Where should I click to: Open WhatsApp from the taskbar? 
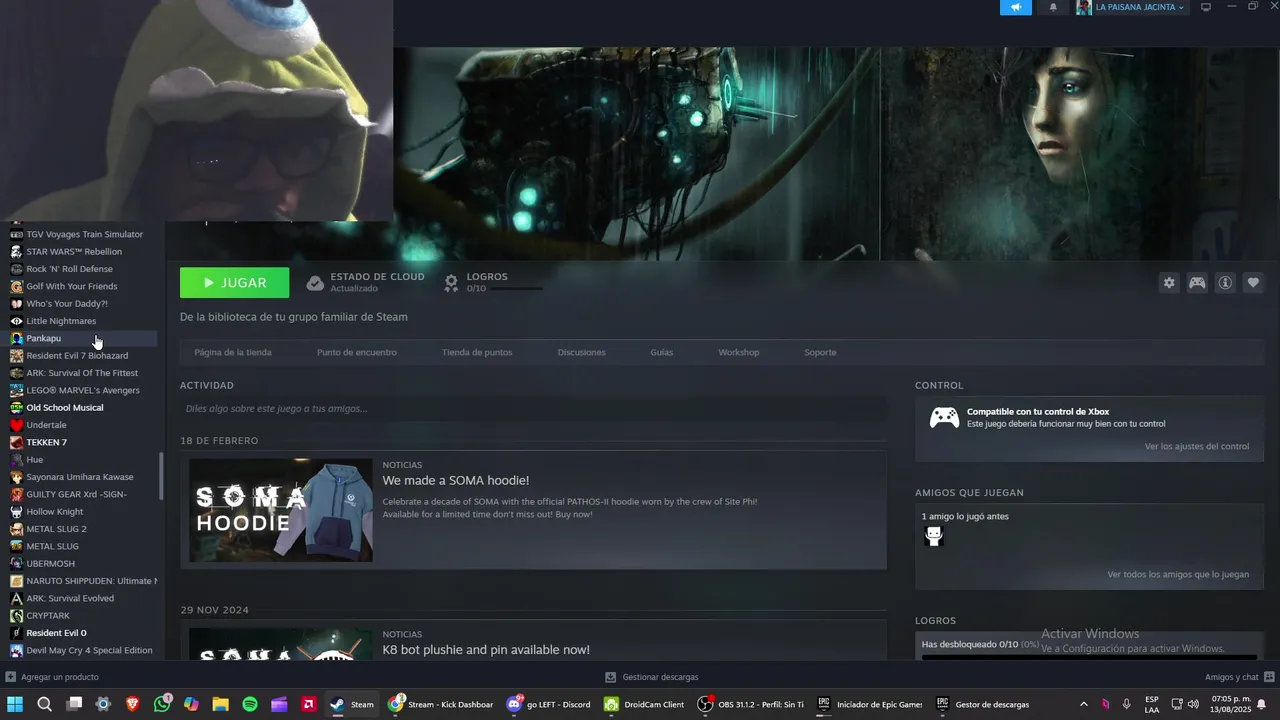pyautogui.click(x=162, y=704)
